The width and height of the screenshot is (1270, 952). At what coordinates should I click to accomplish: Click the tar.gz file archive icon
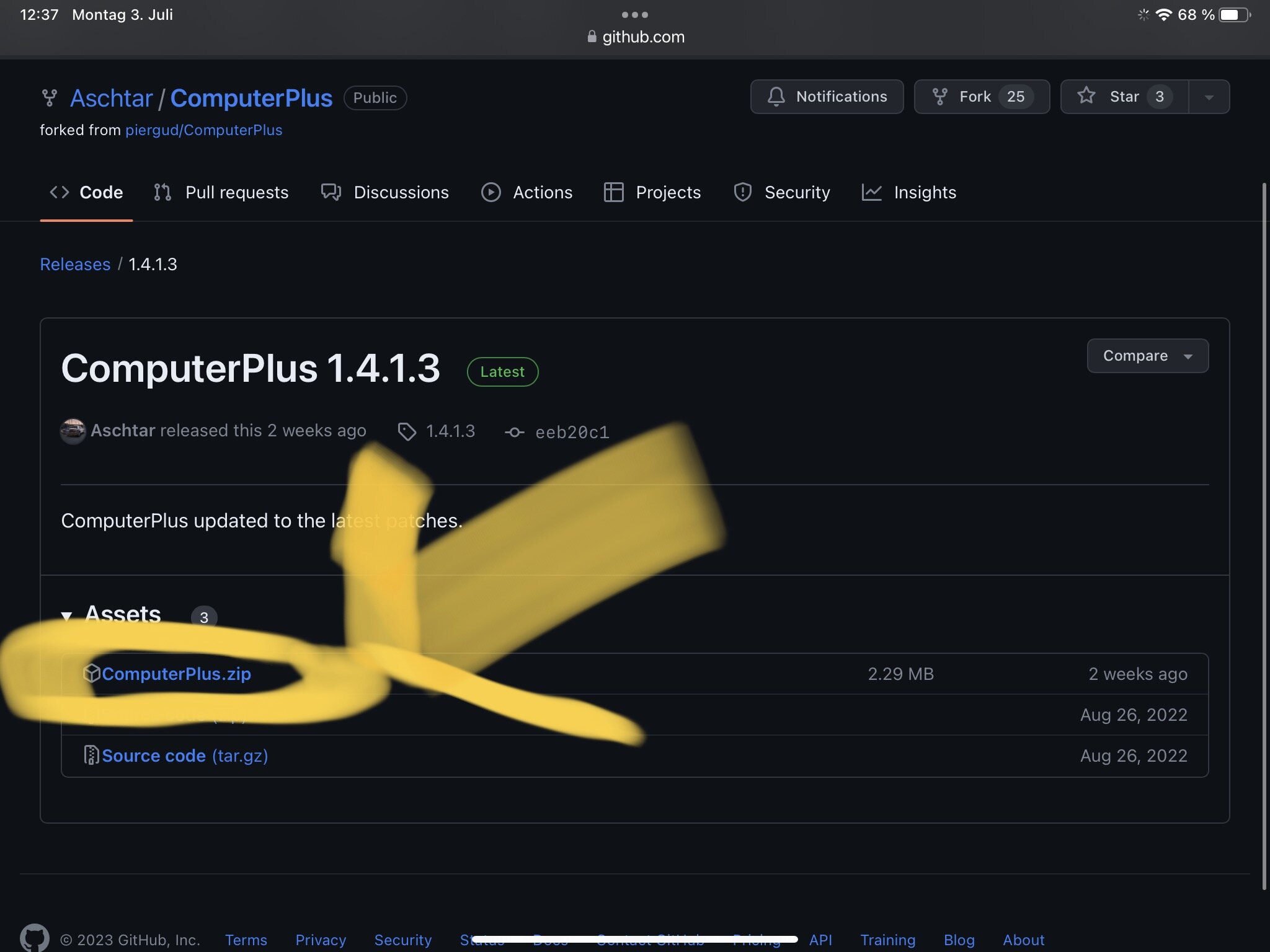click(91, 755)
